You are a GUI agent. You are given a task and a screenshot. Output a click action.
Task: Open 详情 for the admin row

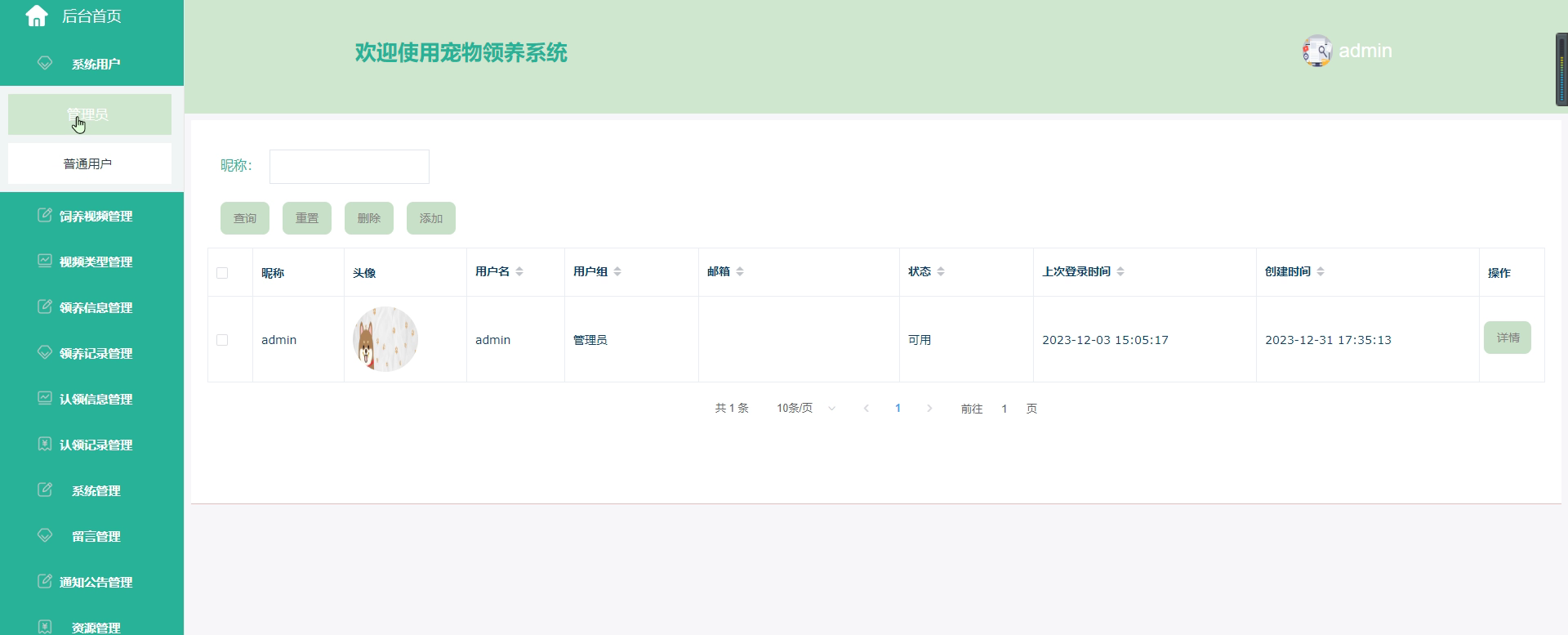point(1508,338)
